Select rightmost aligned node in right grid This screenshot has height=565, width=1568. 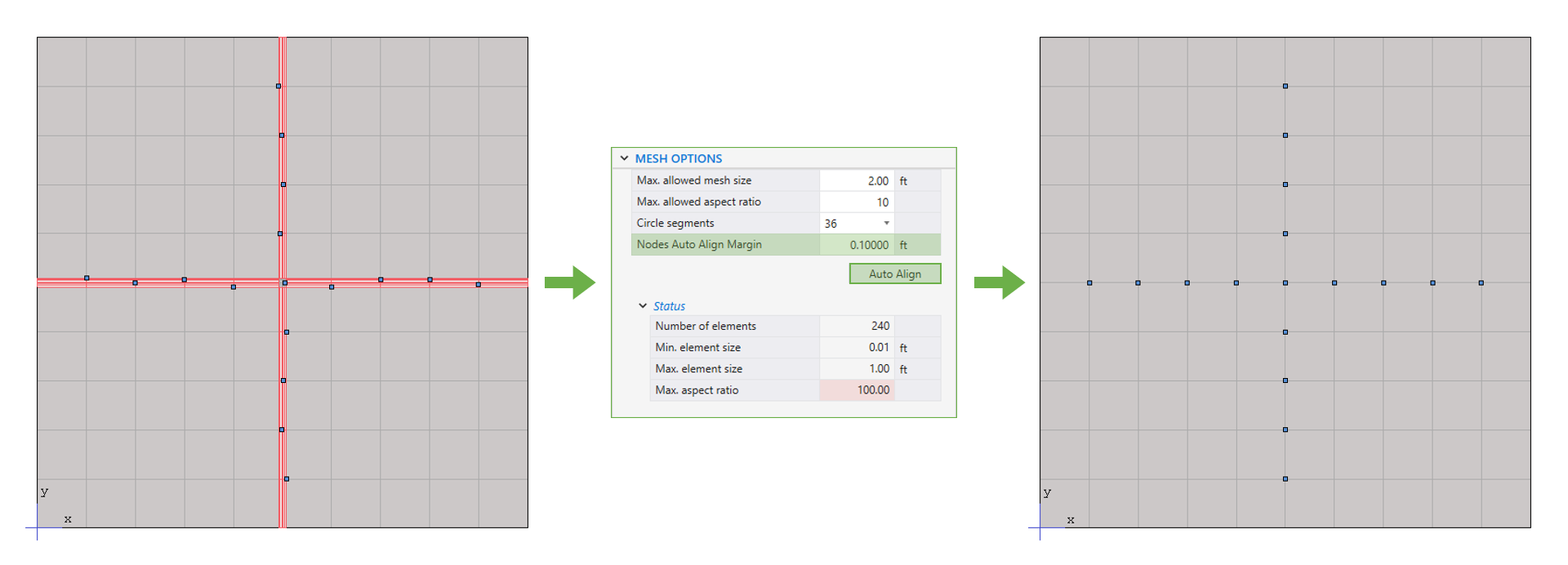tap(1481, 282)
